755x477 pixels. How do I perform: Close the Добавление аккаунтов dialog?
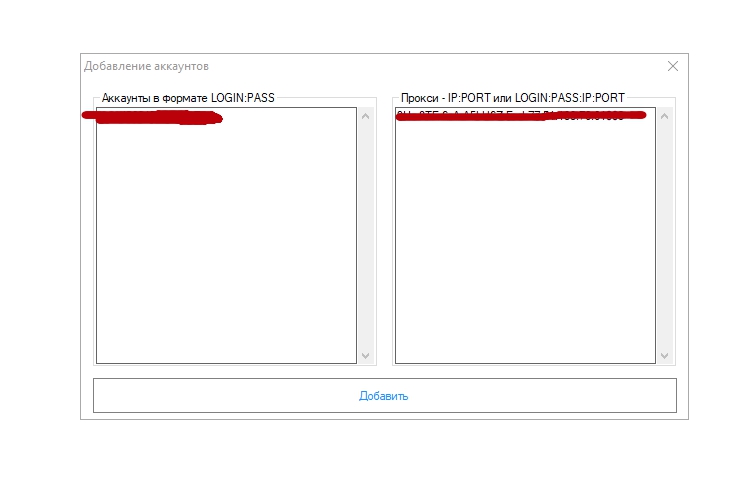[673, 66]
